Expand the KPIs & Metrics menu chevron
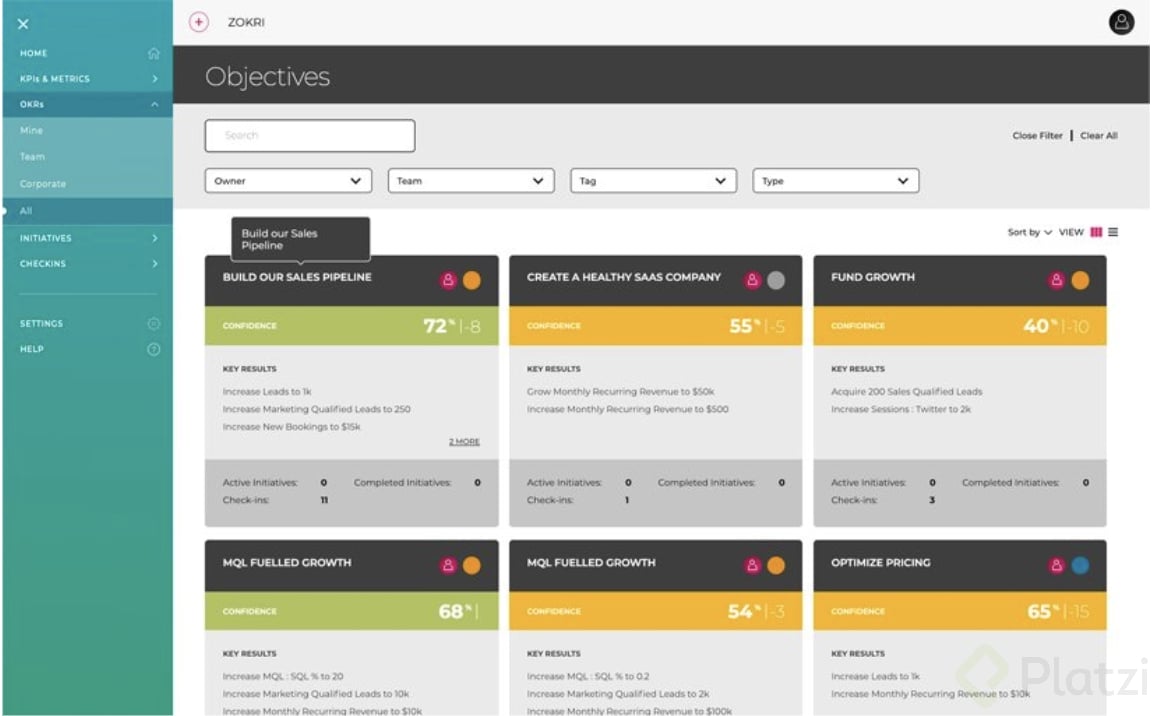This screenshot has height=716, width=1160. point(155,78)
